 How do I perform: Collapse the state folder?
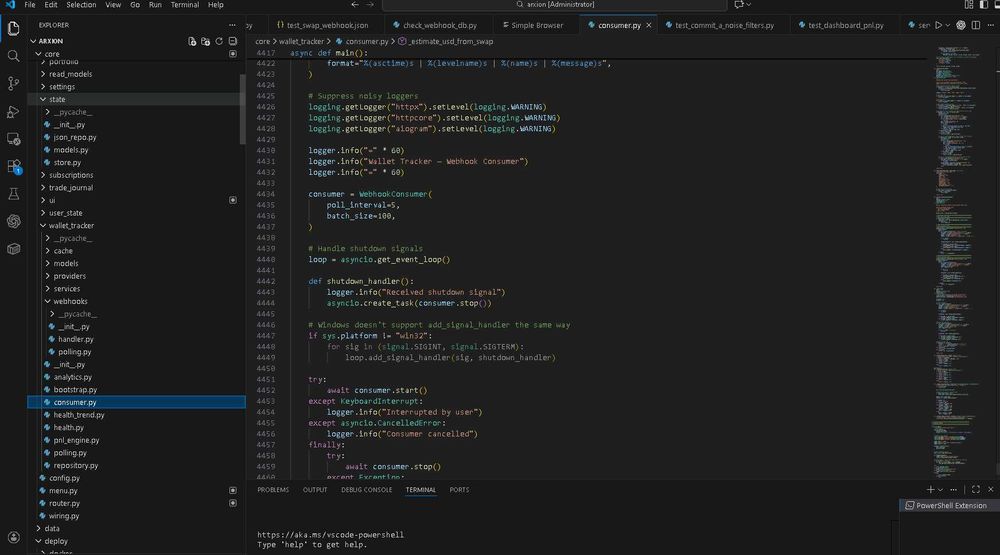click(x=136, y=100)
